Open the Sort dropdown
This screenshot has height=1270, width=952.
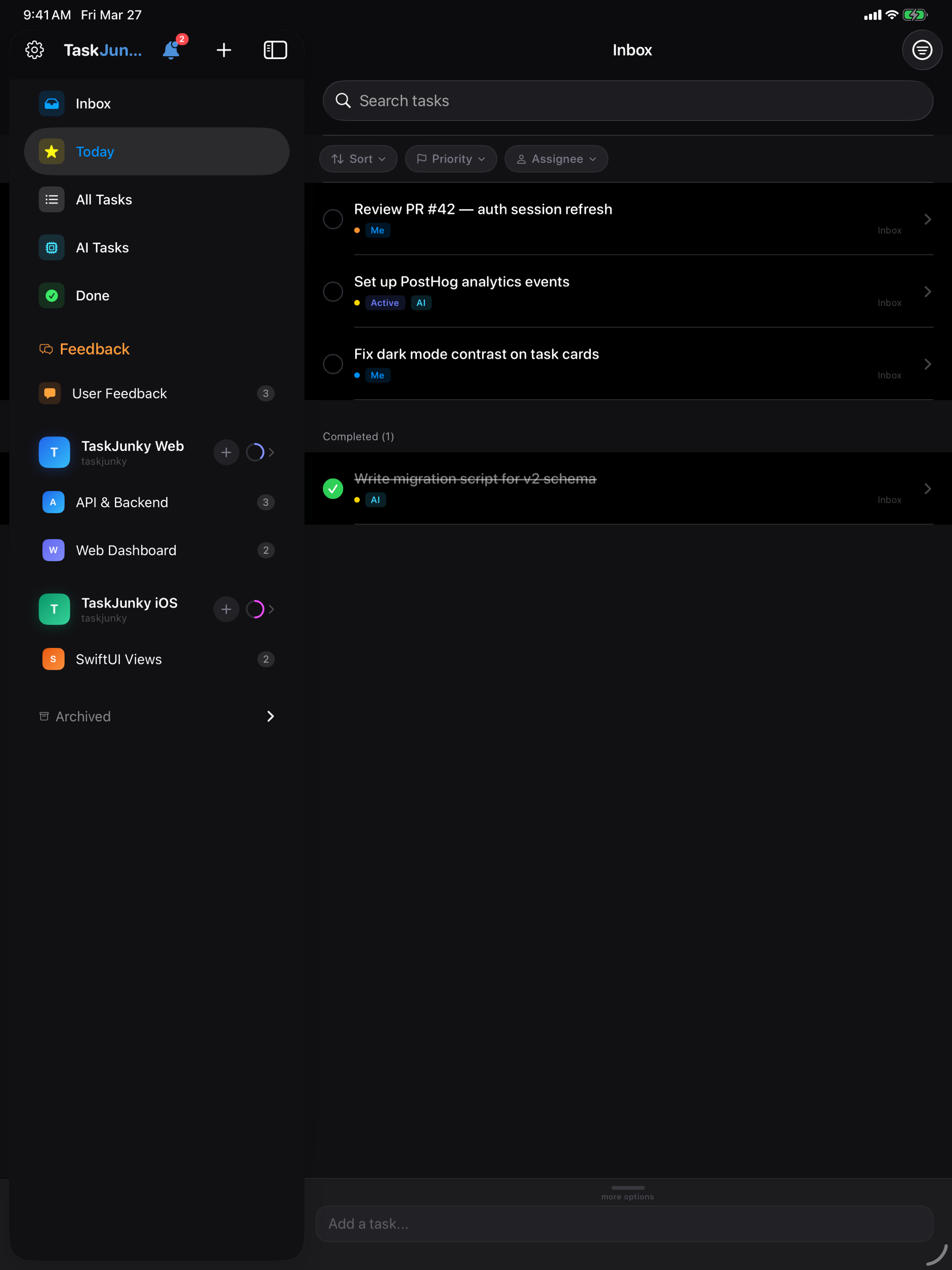click(x=358, y=159)
